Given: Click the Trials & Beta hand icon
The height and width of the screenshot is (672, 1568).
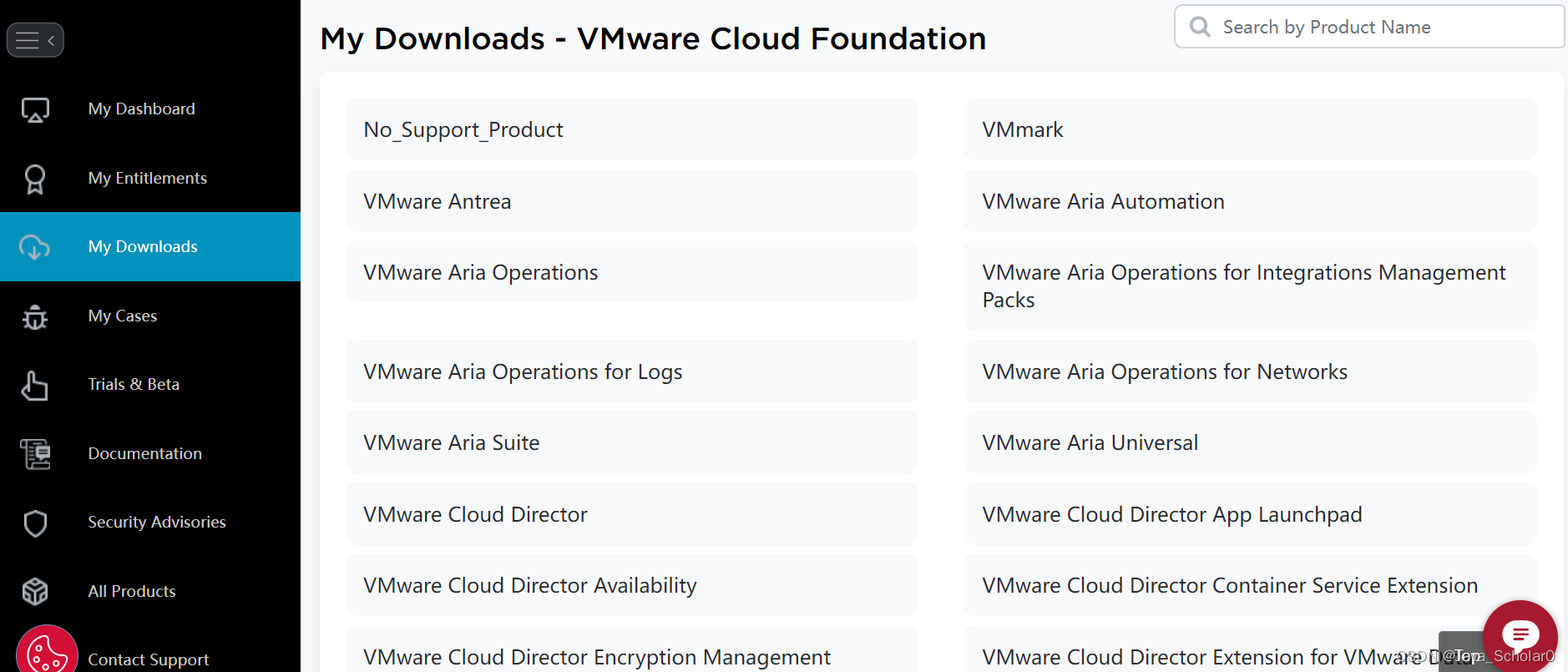Looking at the screenshot, I should point(35,385).
